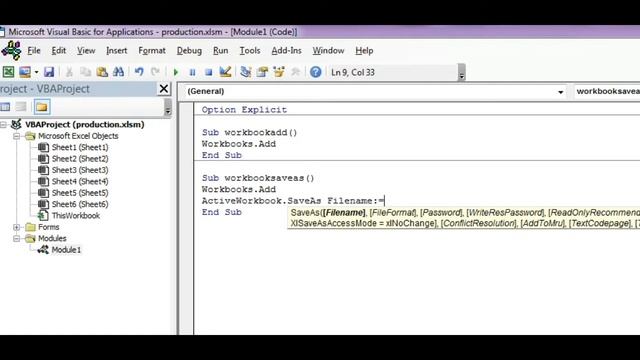640x360 pixels.
Task: Click the Toolbox icon in toolbar
Action: (x=296, y=72)
